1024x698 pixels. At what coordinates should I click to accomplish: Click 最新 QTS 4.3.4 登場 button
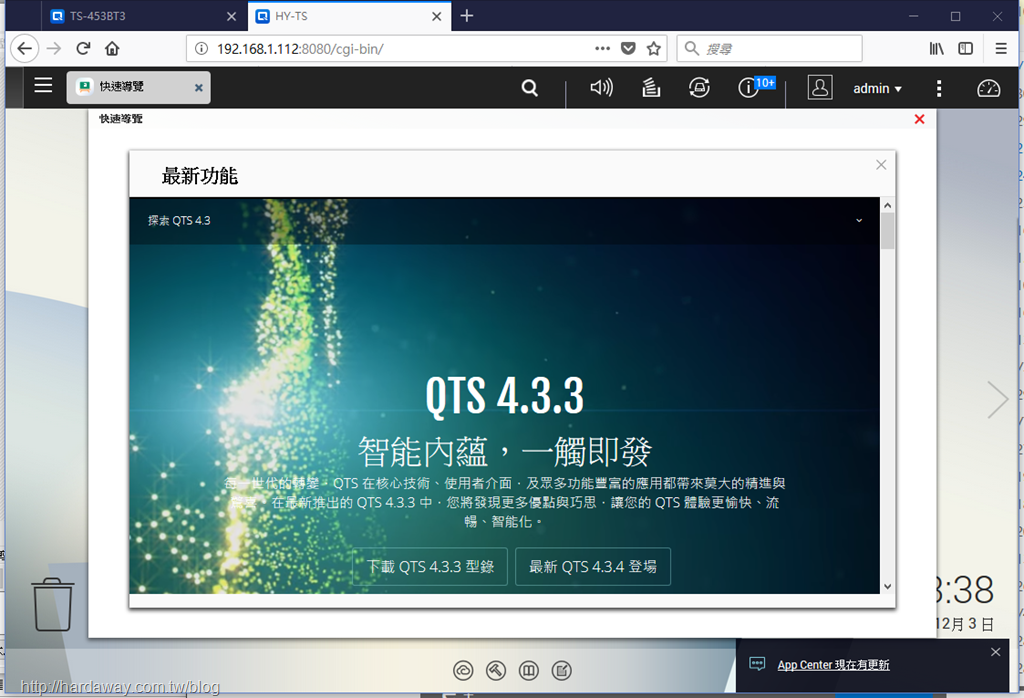592,566
